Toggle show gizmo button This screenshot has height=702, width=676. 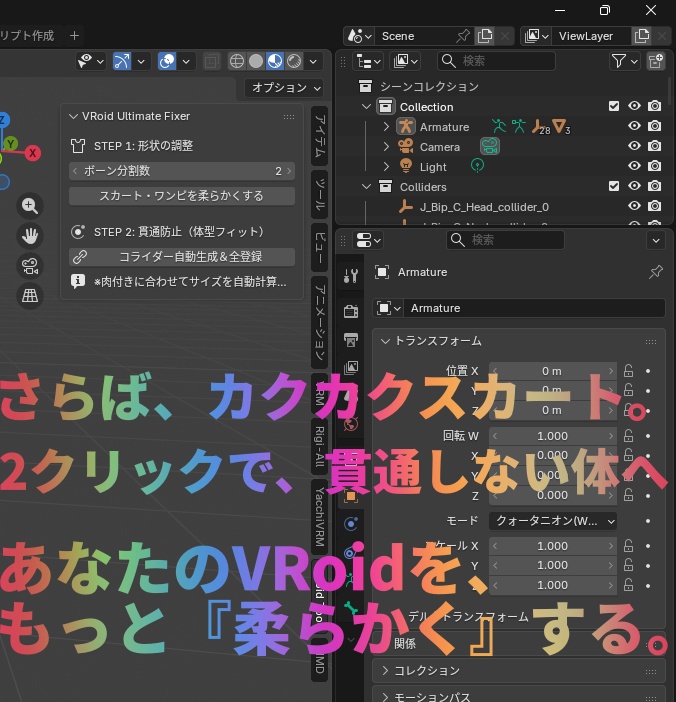click(122, 61)
